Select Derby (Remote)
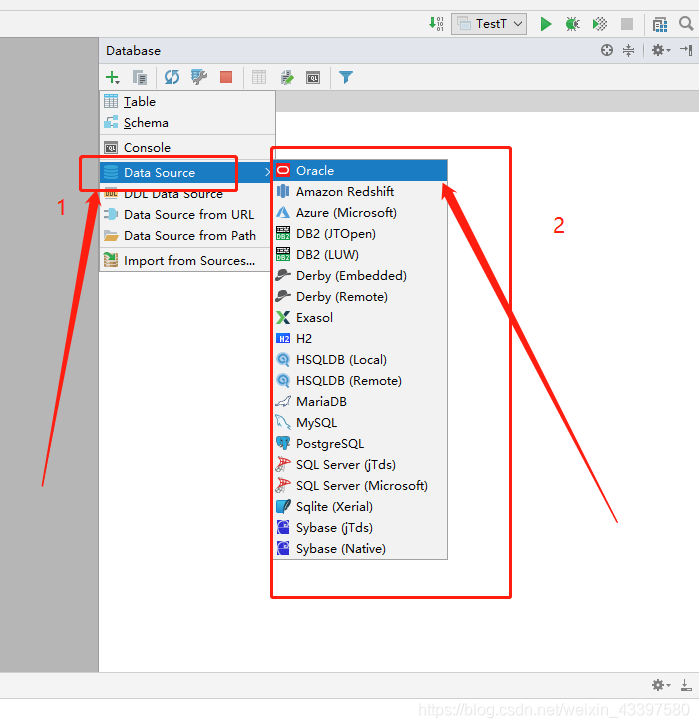 pos(361,297)
